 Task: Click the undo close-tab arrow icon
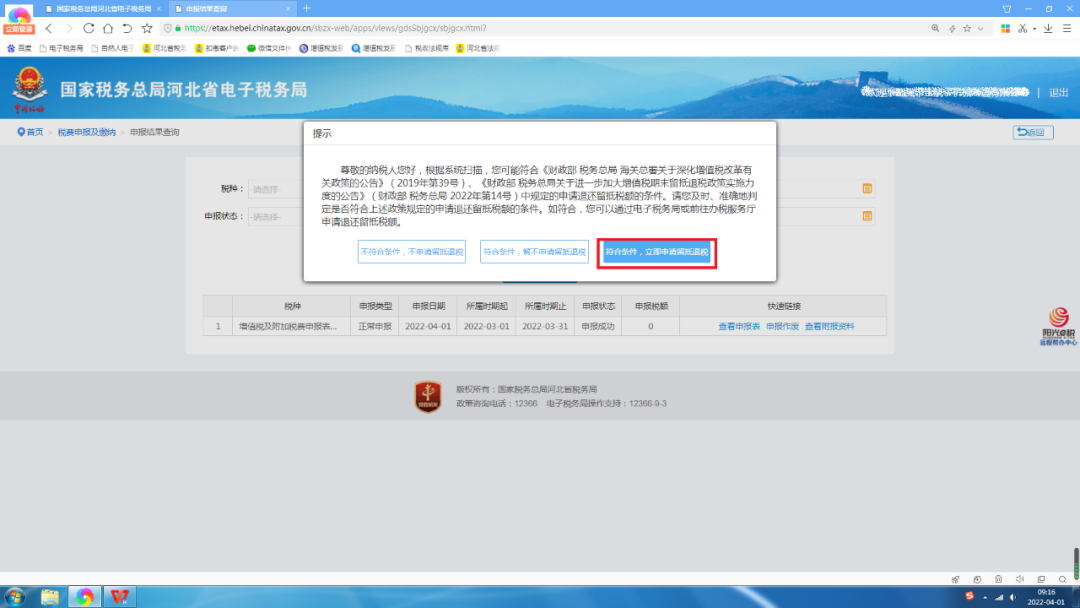(x=127, y=28)
